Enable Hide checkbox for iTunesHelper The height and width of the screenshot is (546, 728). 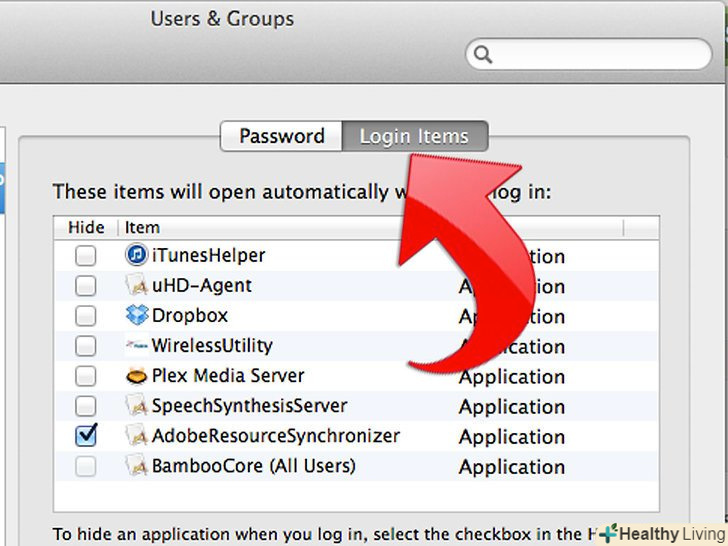pyautogui.click(x=86, y=256)
